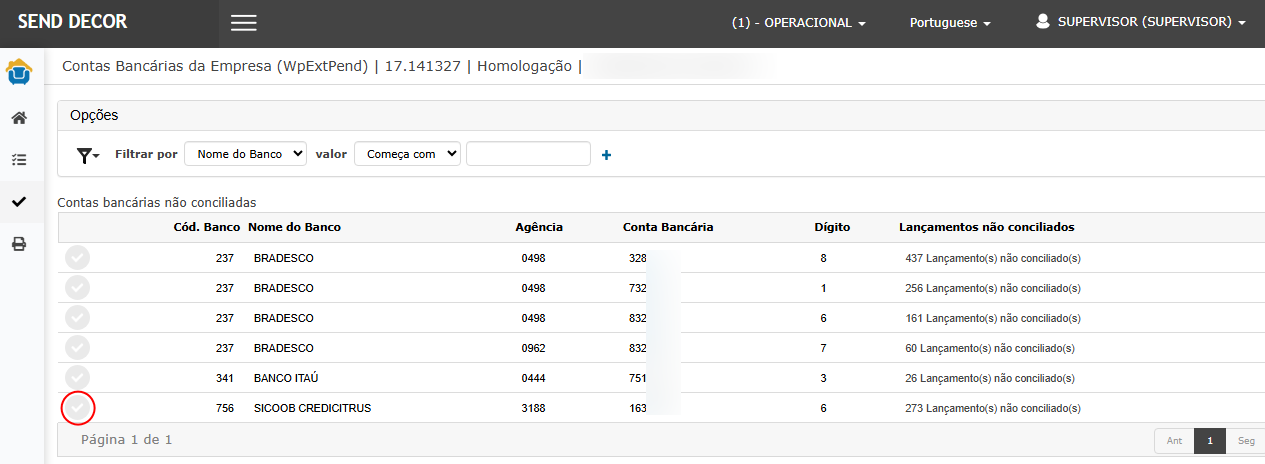Open the hamburger menu in top bar
1265x464 pixels.
pos(244,23)
